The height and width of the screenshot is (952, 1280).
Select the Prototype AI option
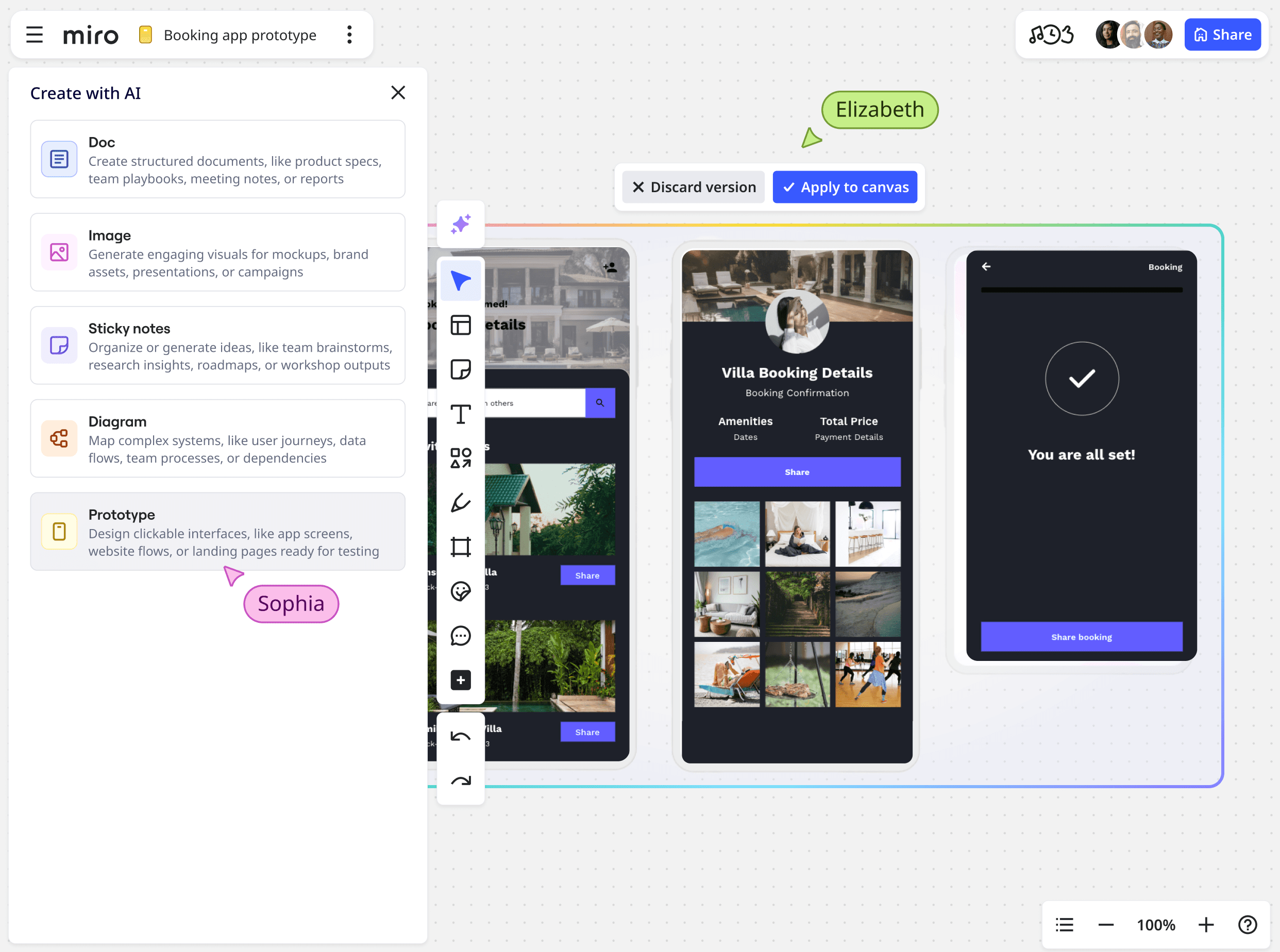[x=218, y=531]
